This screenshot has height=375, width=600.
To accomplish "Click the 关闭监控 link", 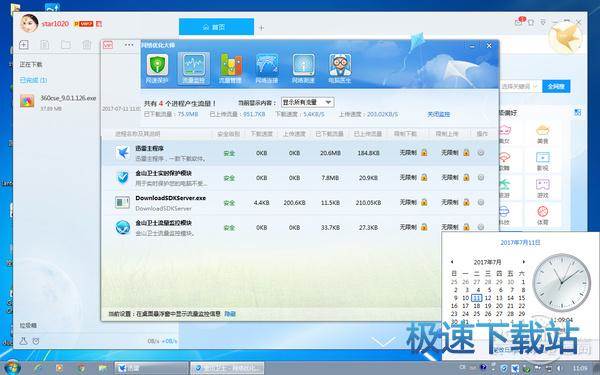I will point(438,114).
